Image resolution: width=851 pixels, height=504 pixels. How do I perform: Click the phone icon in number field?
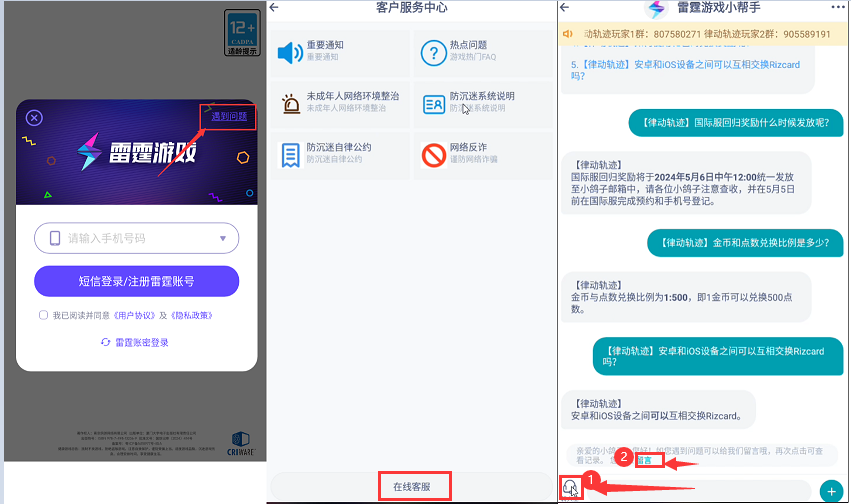coord(55,238)
